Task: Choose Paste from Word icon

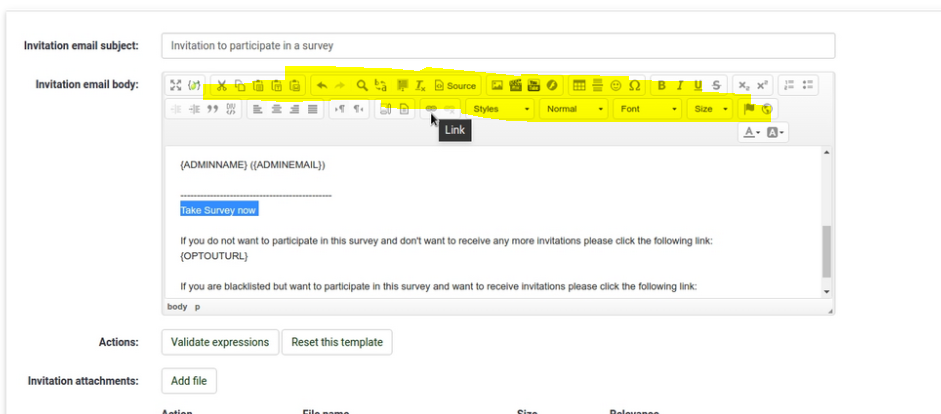Action: point(295,85)
